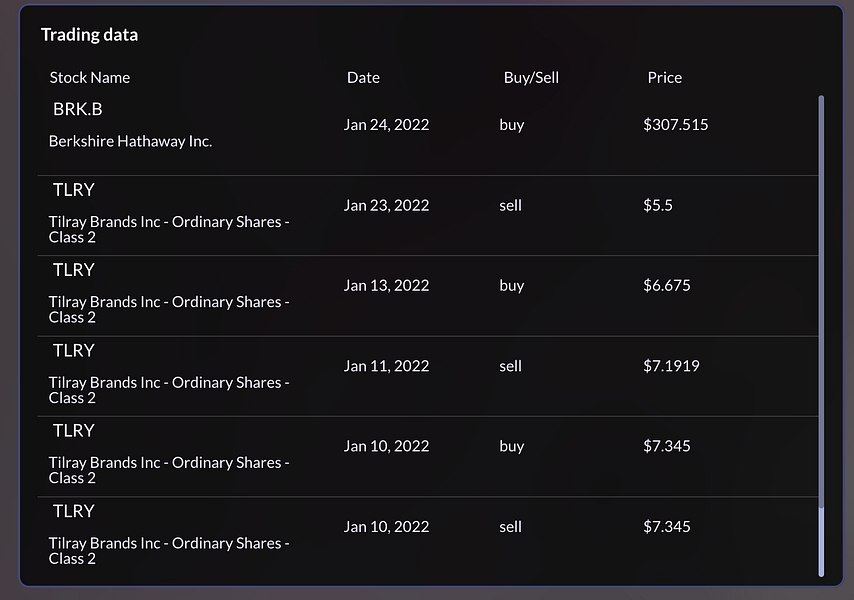Click the buy label in Jan 13 row
This screenshot has height=600, width=854.
click(512, 285)
